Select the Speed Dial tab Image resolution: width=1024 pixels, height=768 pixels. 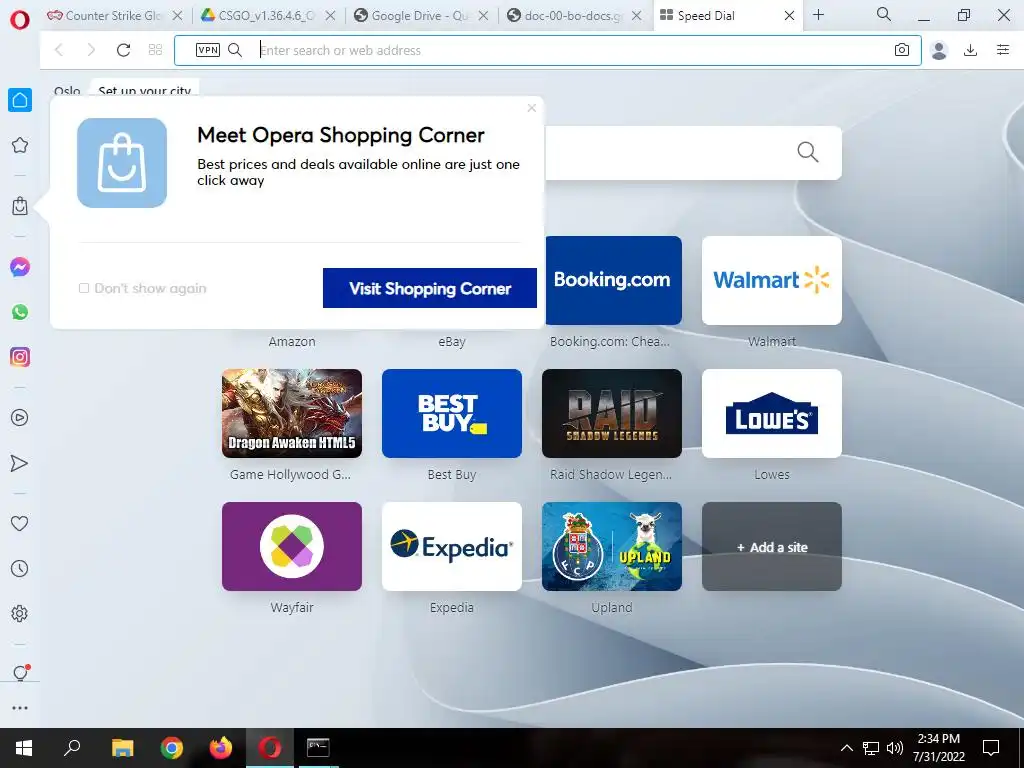tap(705, 16)
